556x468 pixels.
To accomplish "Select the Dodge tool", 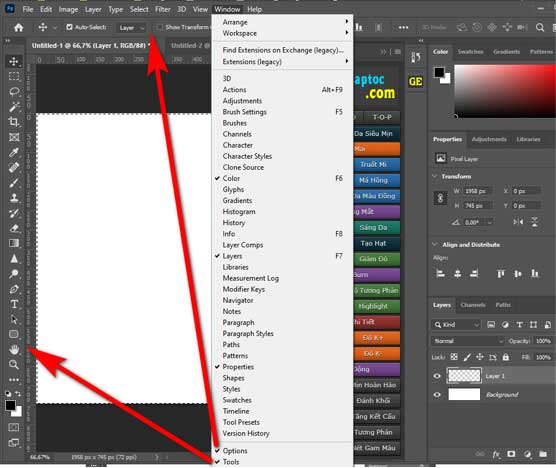I will click(14, 274).
